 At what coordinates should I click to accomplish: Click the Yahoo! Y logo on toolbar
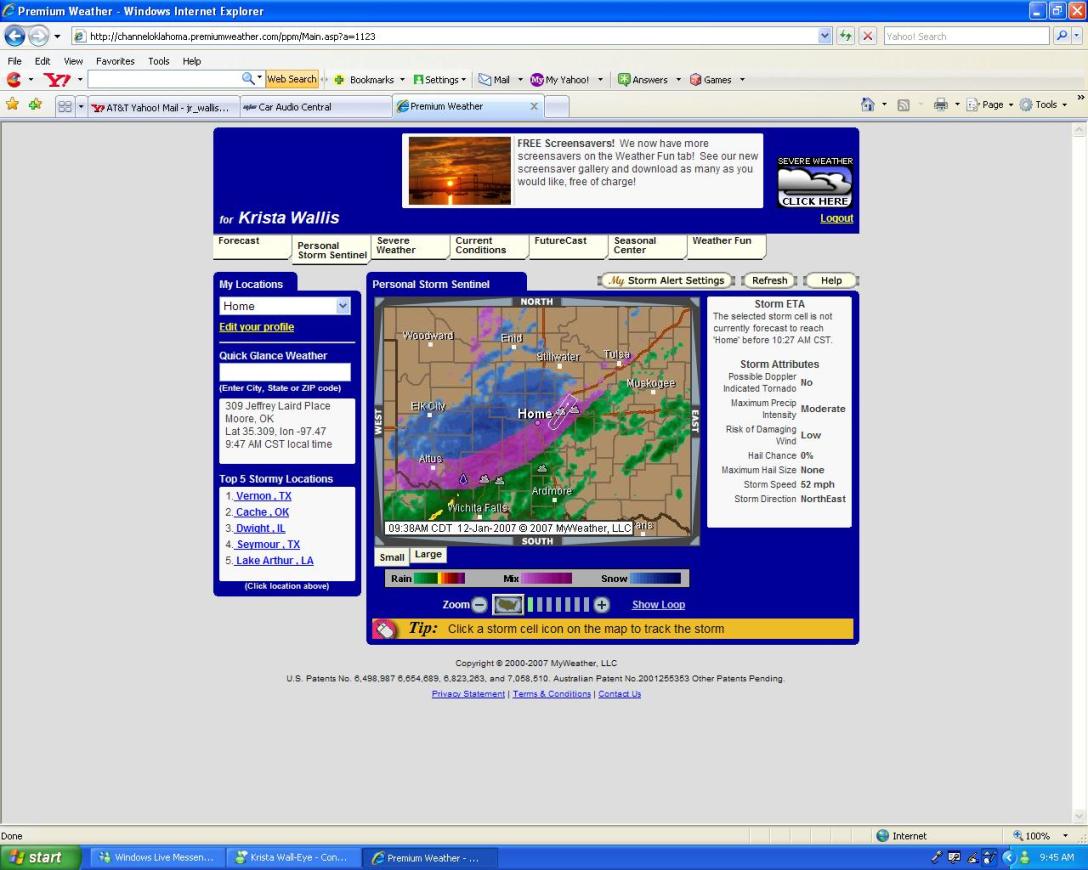[x=56, y=80]
